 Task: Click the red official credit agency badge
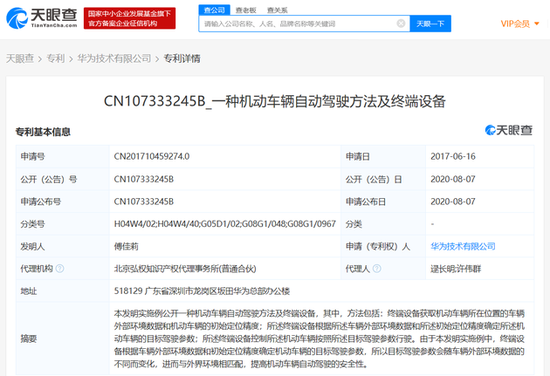[129, 18]
